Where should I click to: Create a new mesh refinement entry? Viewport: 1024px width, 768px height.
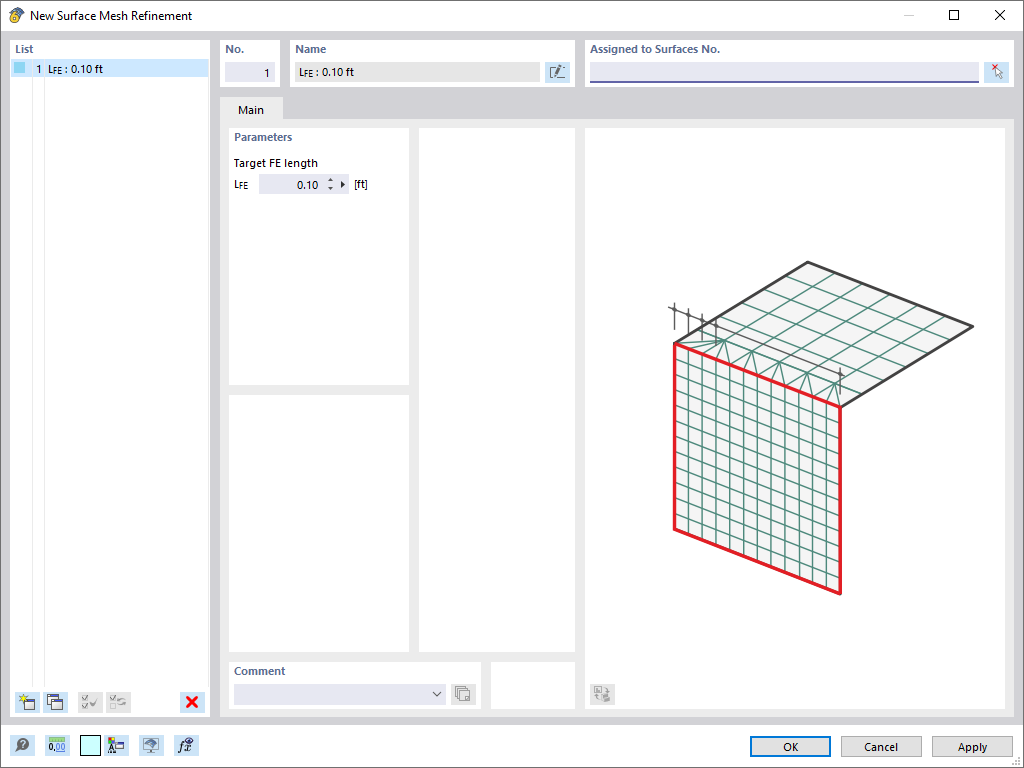(27, 702)
